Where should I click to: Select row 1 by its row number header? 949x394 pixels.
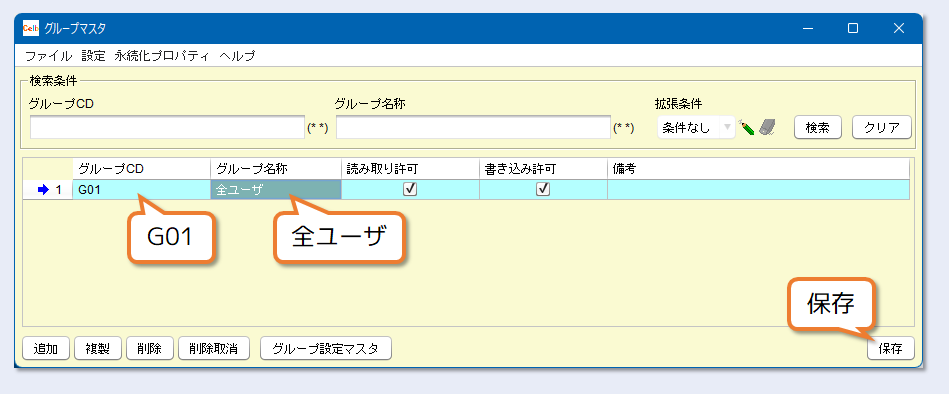pos(48,189)
